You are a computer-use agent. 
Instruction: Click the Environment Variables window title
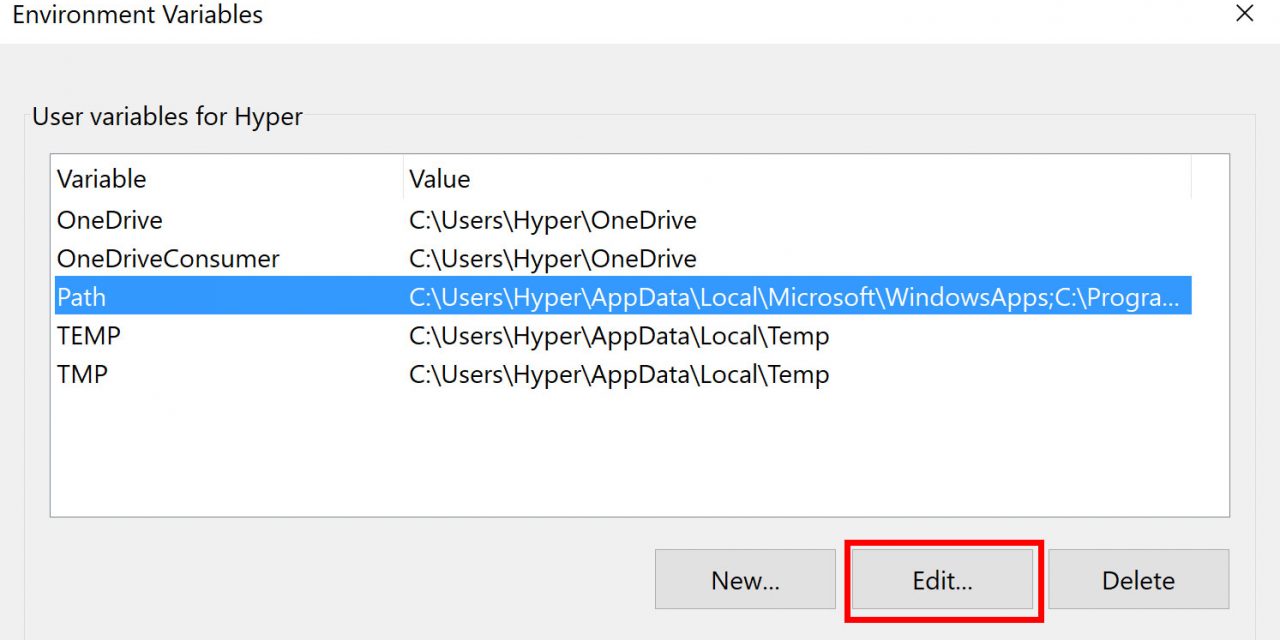tap(138, 15)
